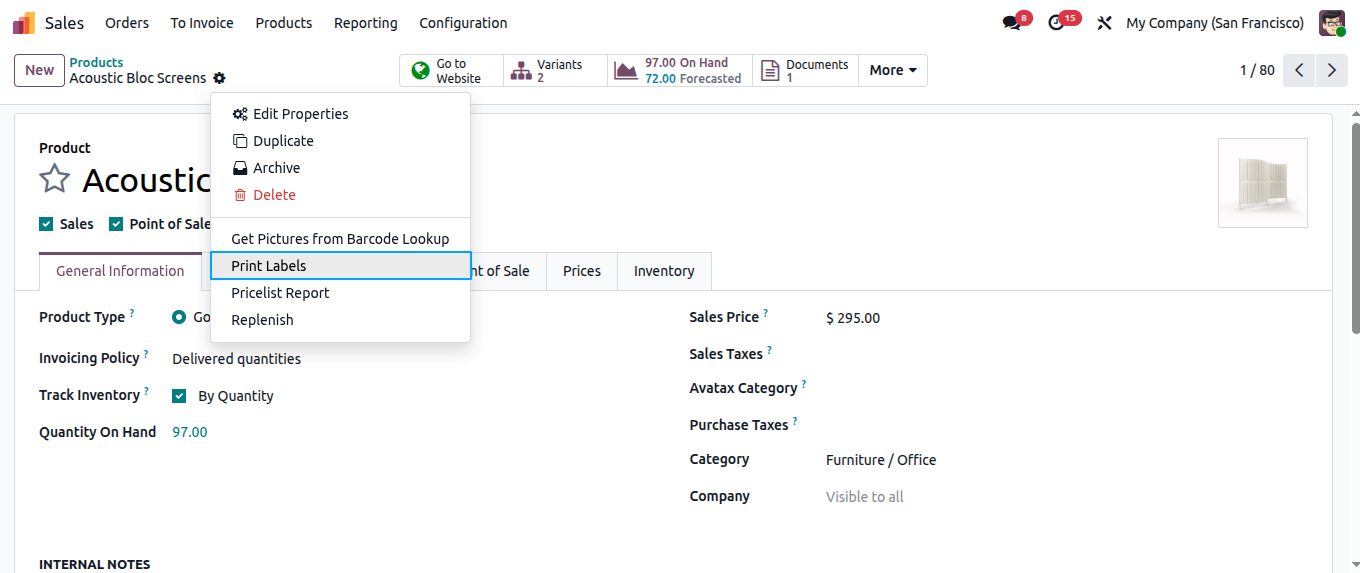Open the Configuration menu

[463, 23]
